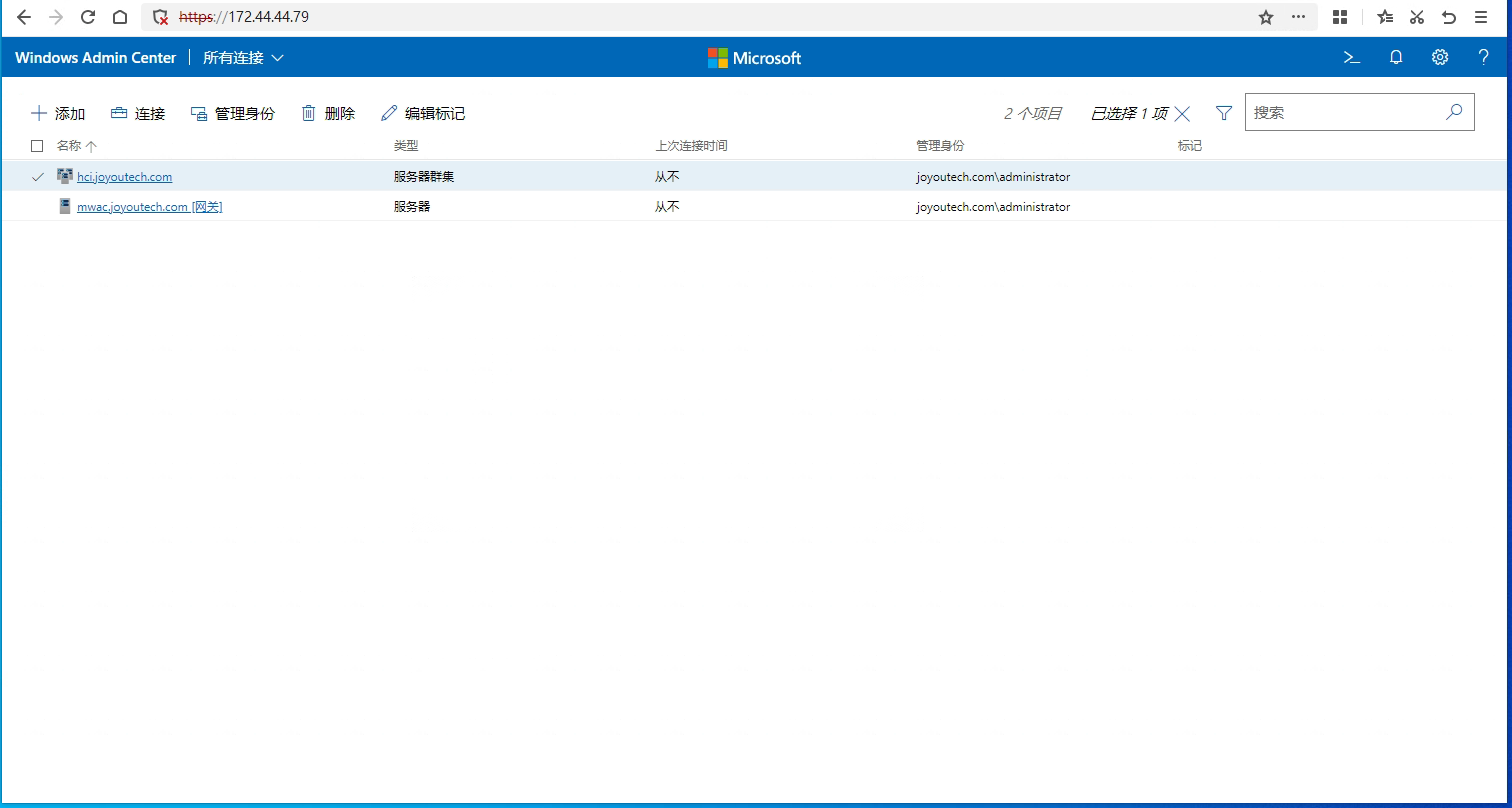This screenshot has height=808, width=1512.
Task: Click the browser undo arrow icon
Action: 1449,17
